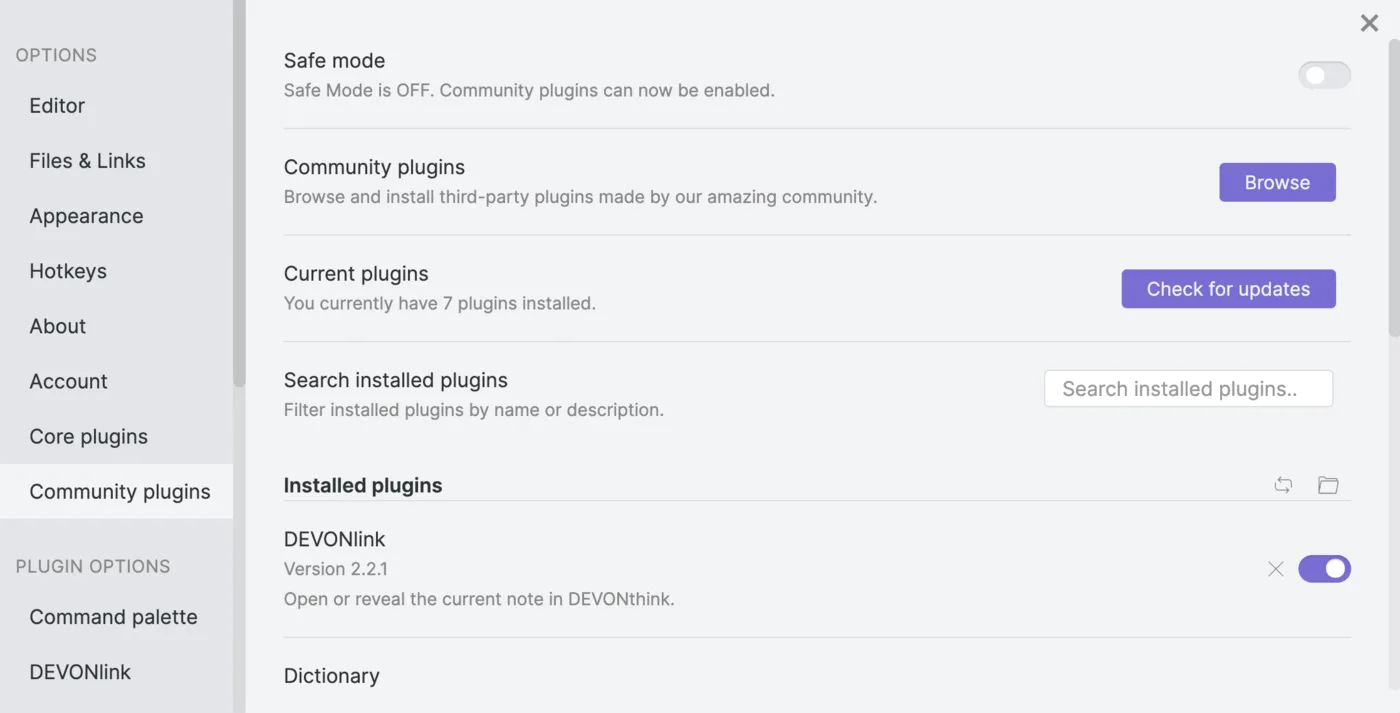Open DEVONlink plugin options
The width and height of the screenshot is (1400, 713).
click(80, 671)
